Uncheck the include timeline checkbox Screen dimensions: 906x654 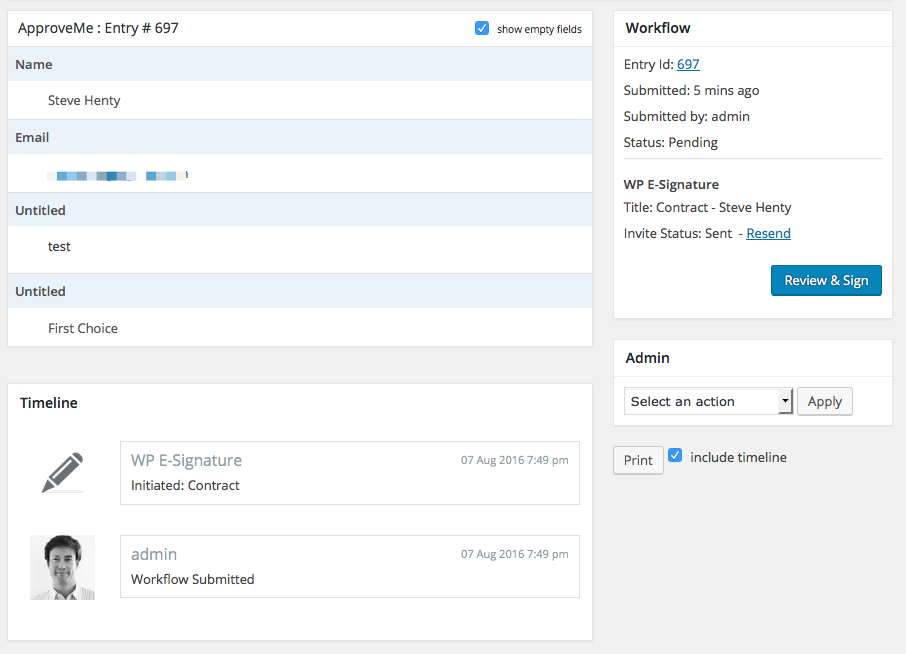(x=675, y=456)
